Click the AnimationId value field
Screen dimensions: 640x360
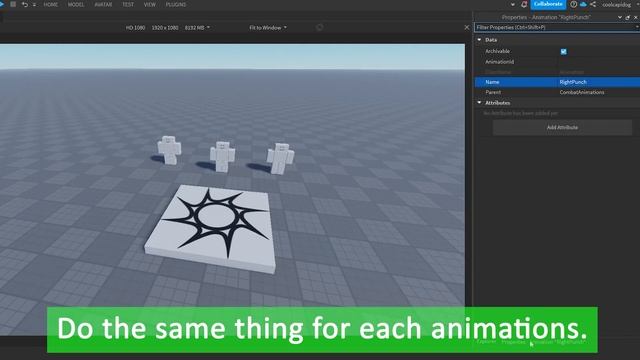coord(599,62)
